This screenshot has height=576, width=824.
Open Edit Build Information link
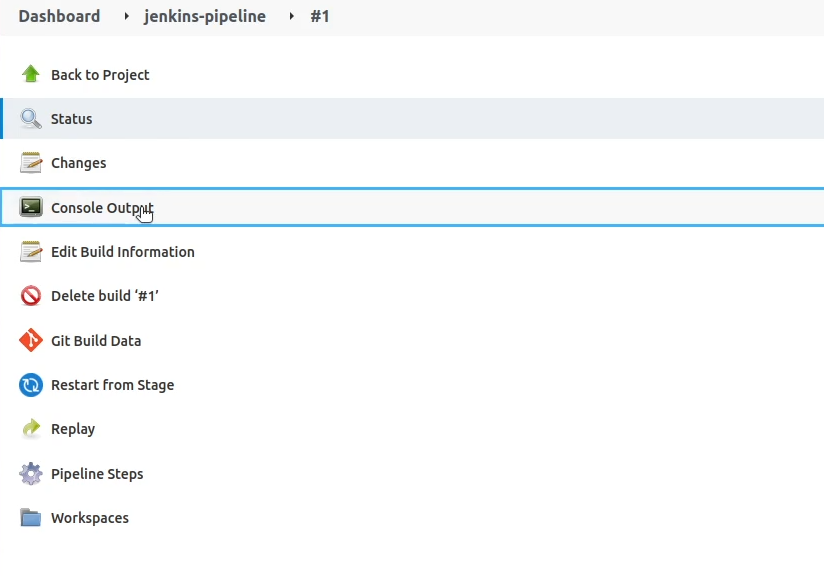pos(122,252)
